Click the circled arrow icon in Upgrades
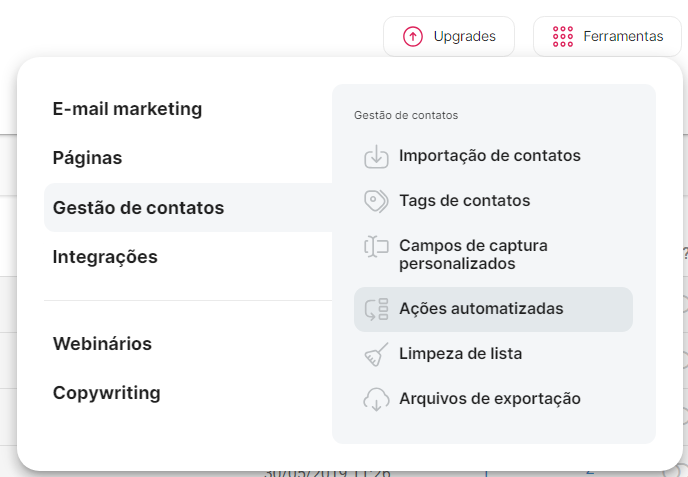The image size is (688, 477). coord(413,36)
